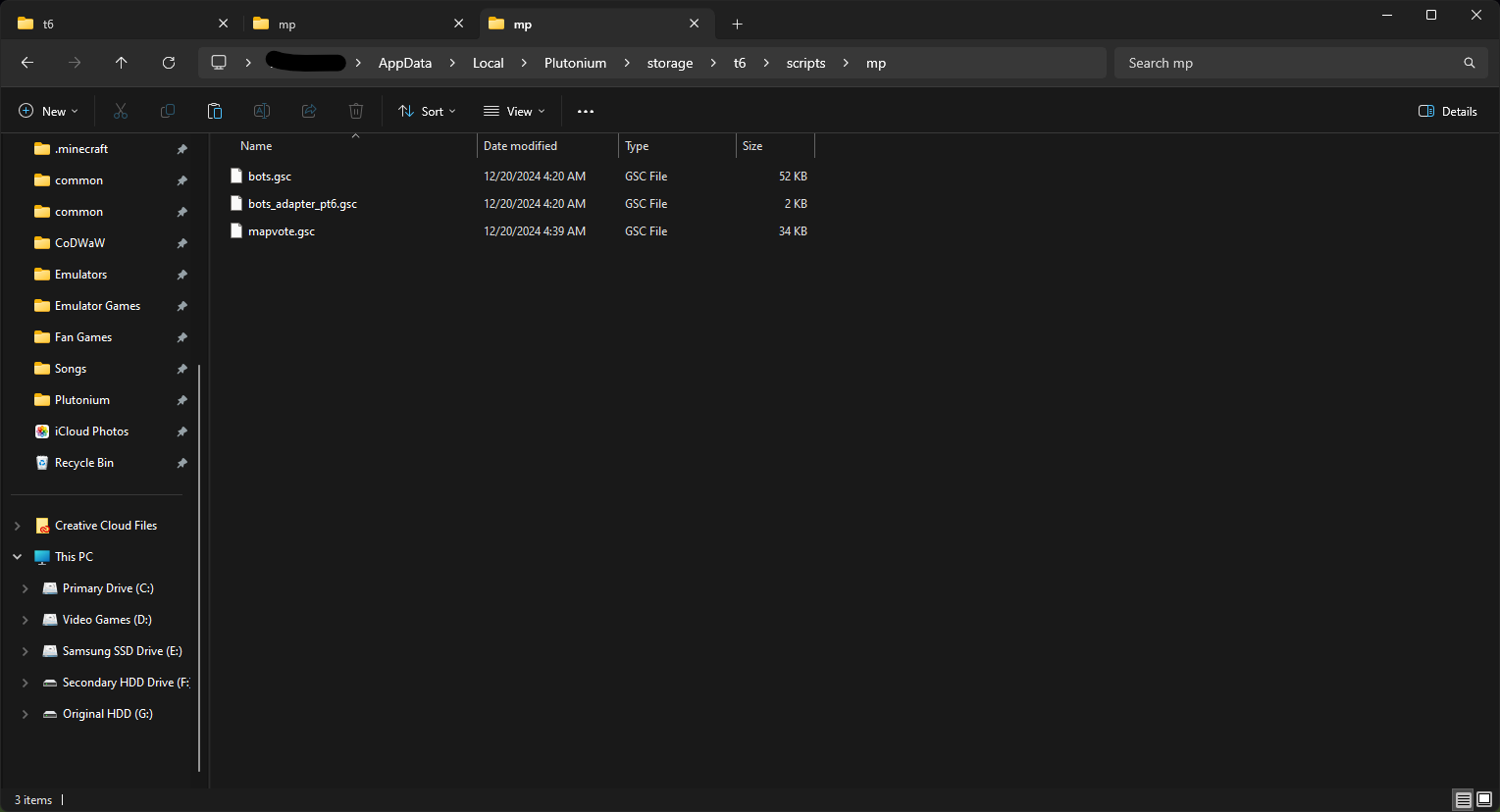Click pin icon beside iCloud Photos

pyautogui.click(x=181, y=431)
